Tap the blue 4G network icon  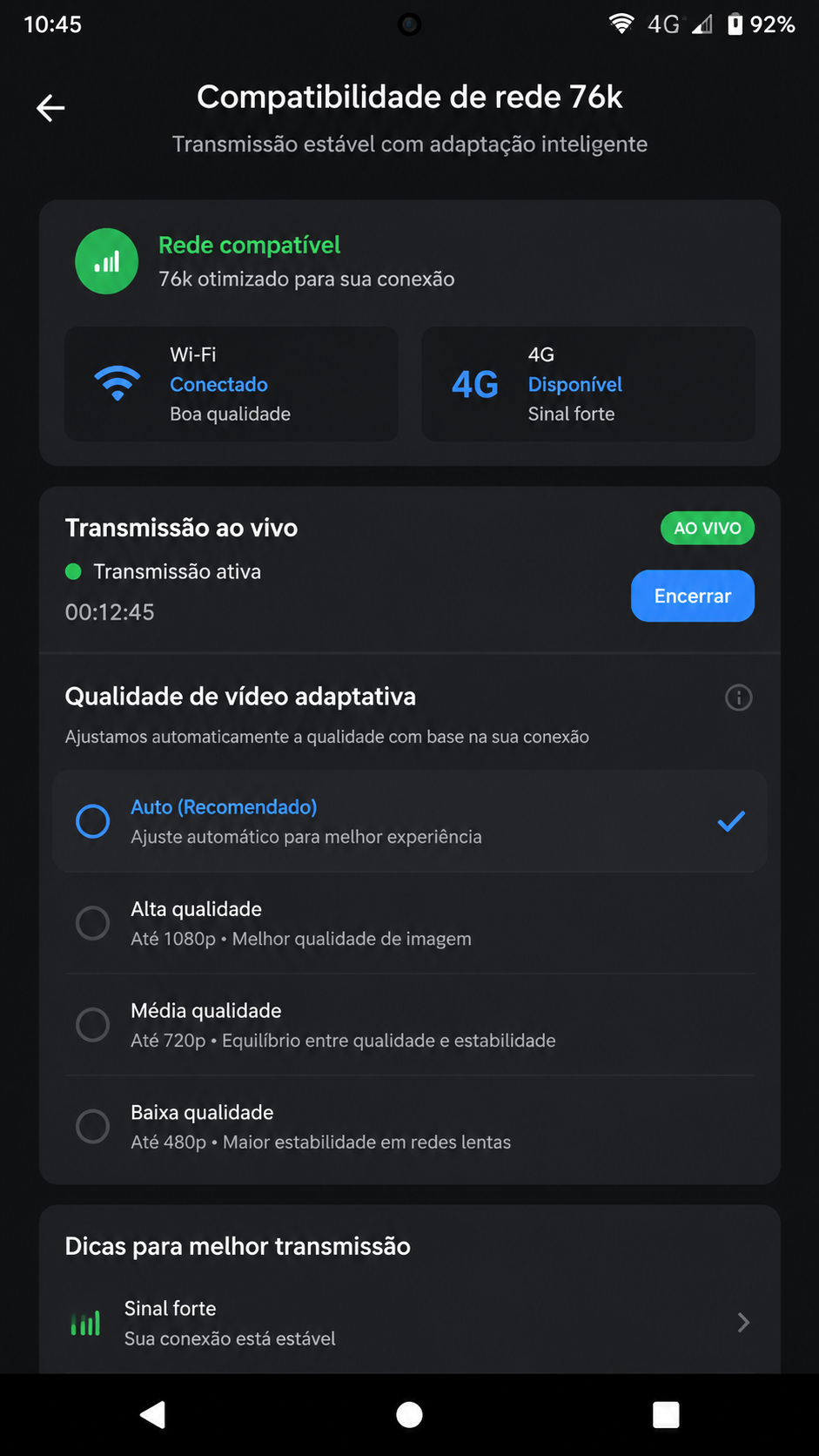[475, 384]
